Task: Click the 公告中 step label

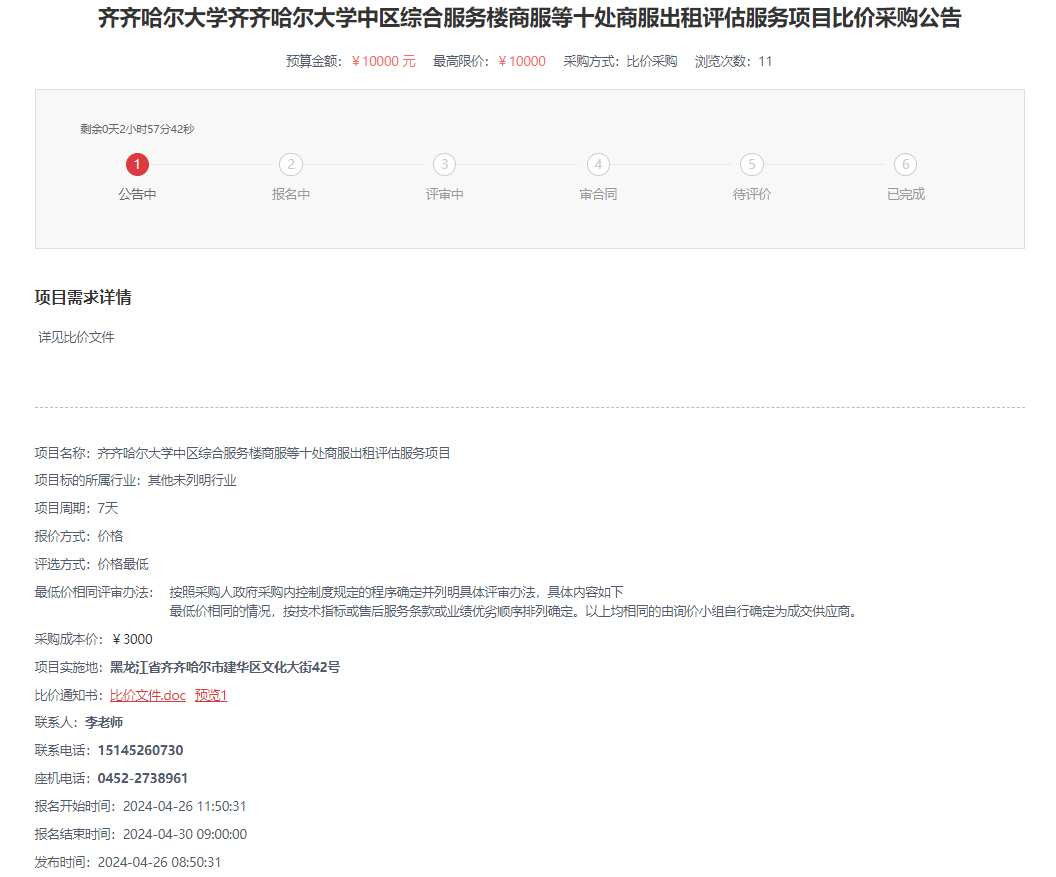Action: (x=137, y=194)
